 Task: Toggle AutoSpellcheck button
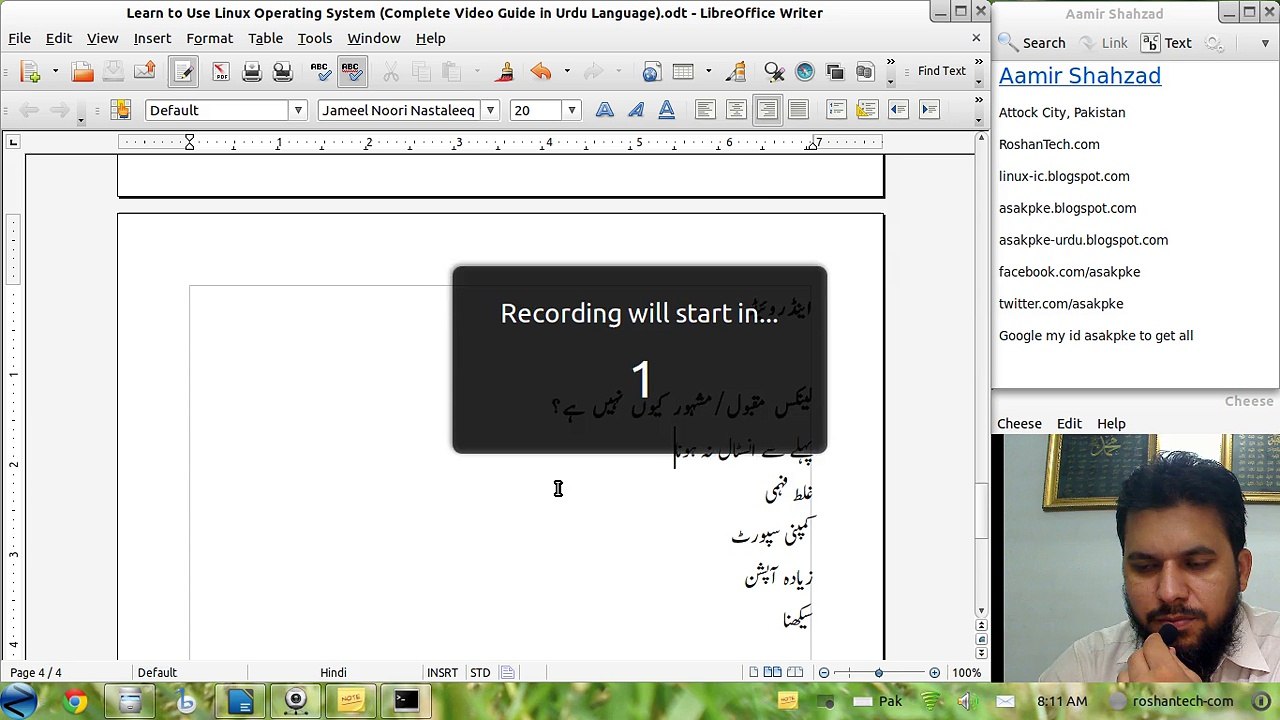[351, 72]
